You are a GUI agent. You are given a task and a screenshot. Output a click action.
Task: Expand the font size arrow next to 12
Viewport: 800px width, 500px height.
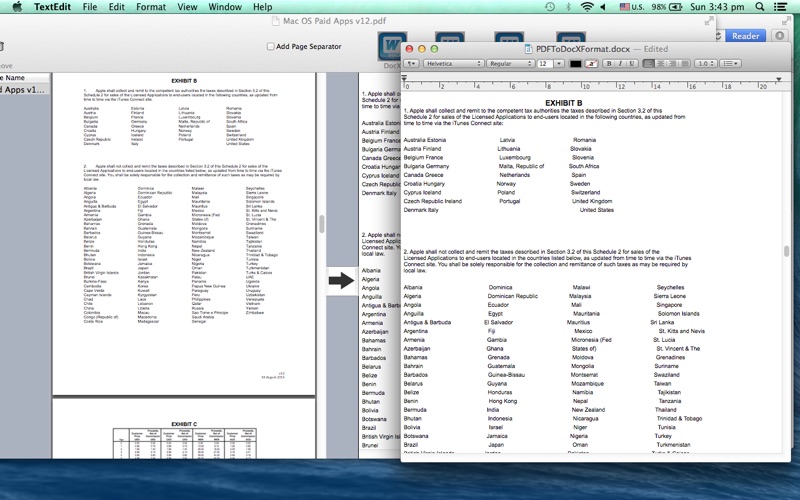pos(559,64)
